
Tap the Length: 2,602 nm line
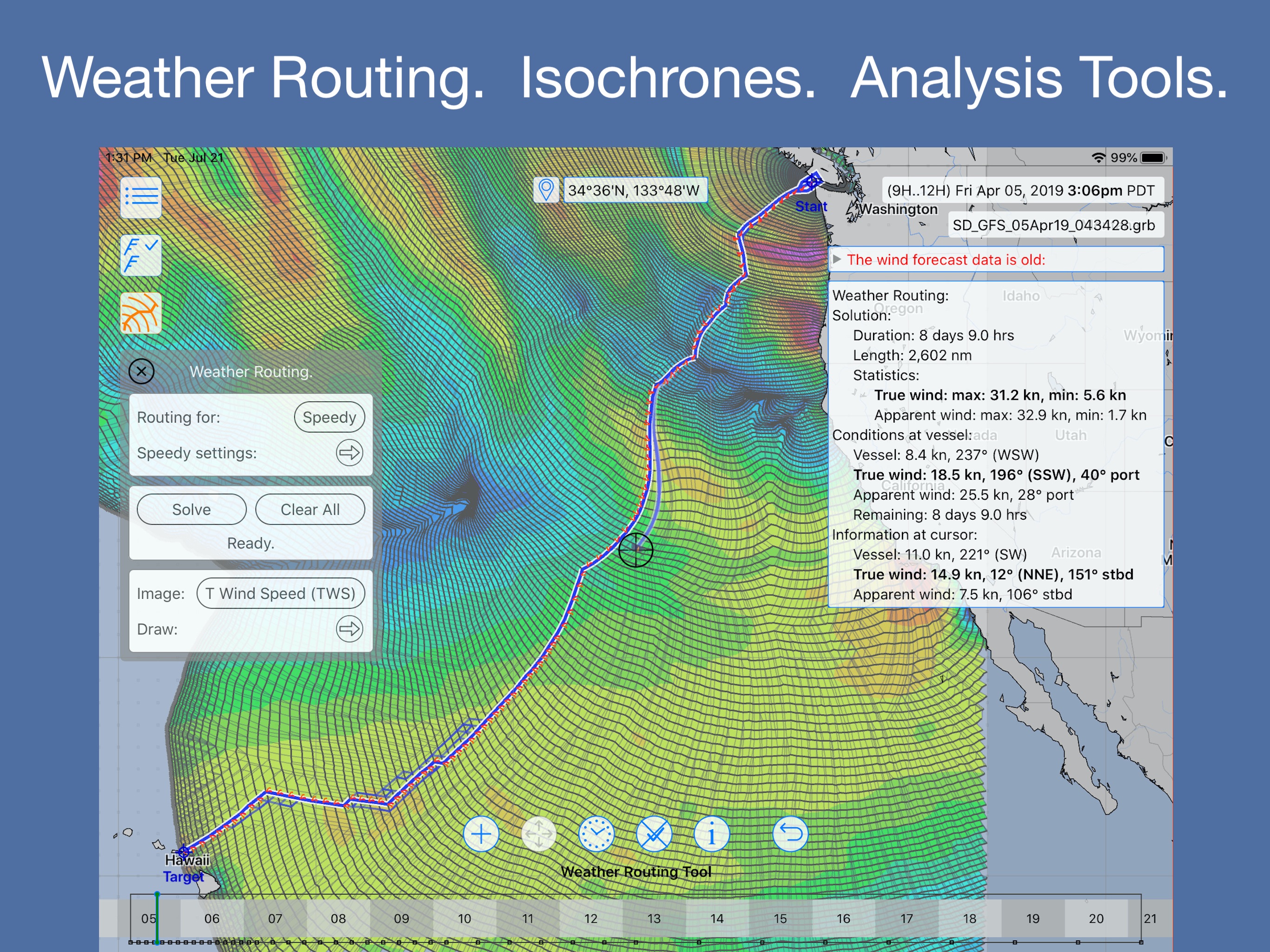913,356
